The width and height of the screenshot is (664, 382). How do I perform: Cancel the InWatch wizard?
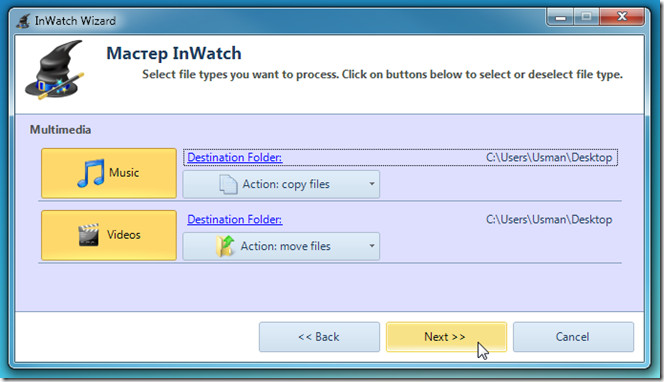click(x=573, y=337)
